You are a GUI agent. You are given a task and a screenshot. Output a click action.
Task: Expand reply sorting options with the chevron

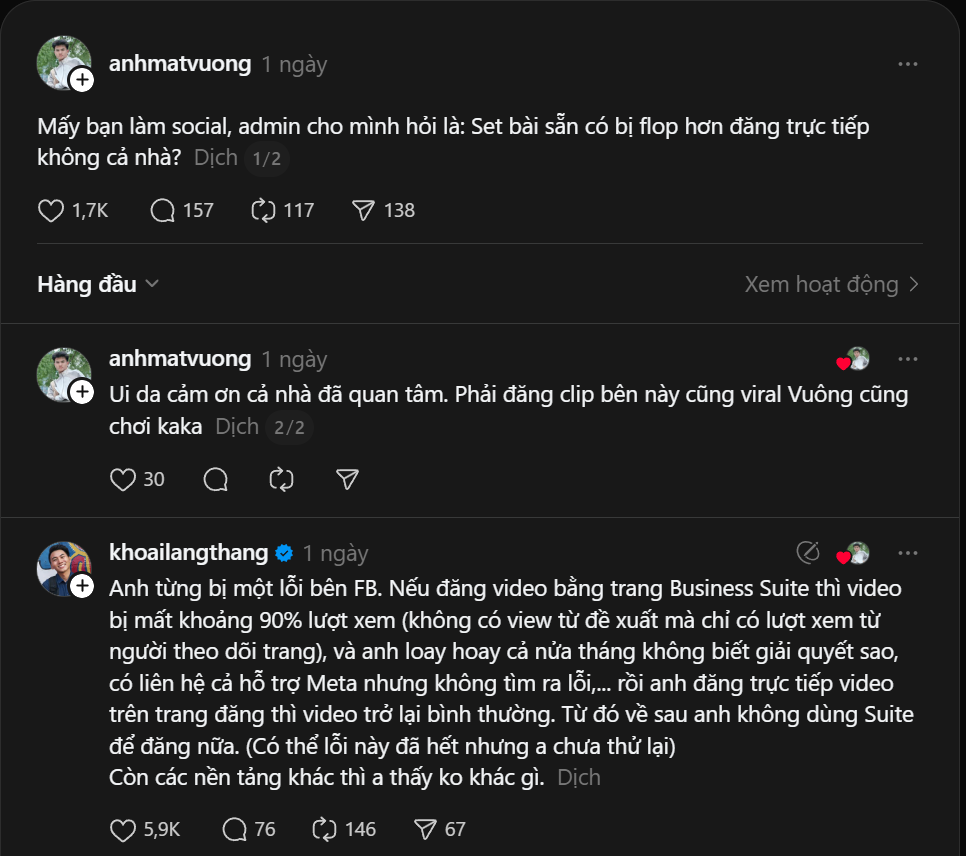pos(154,284)
